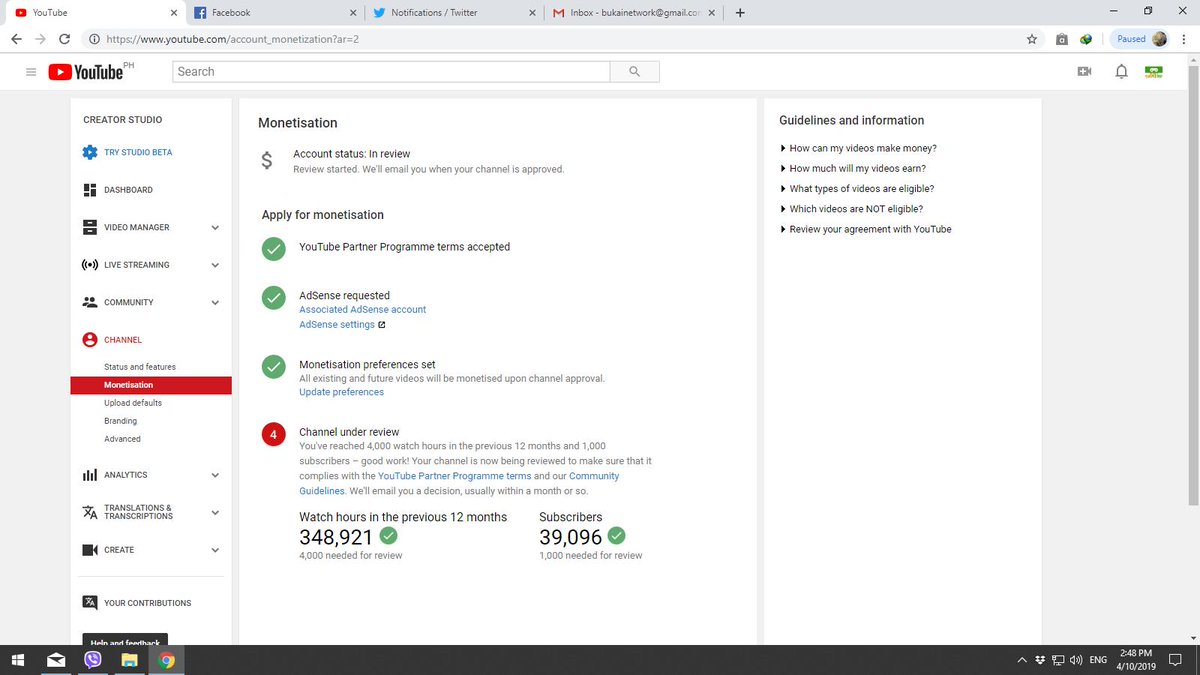Click the search magnifier button
This screenshot has height=675, width=1200.
(x=635, y=72)
